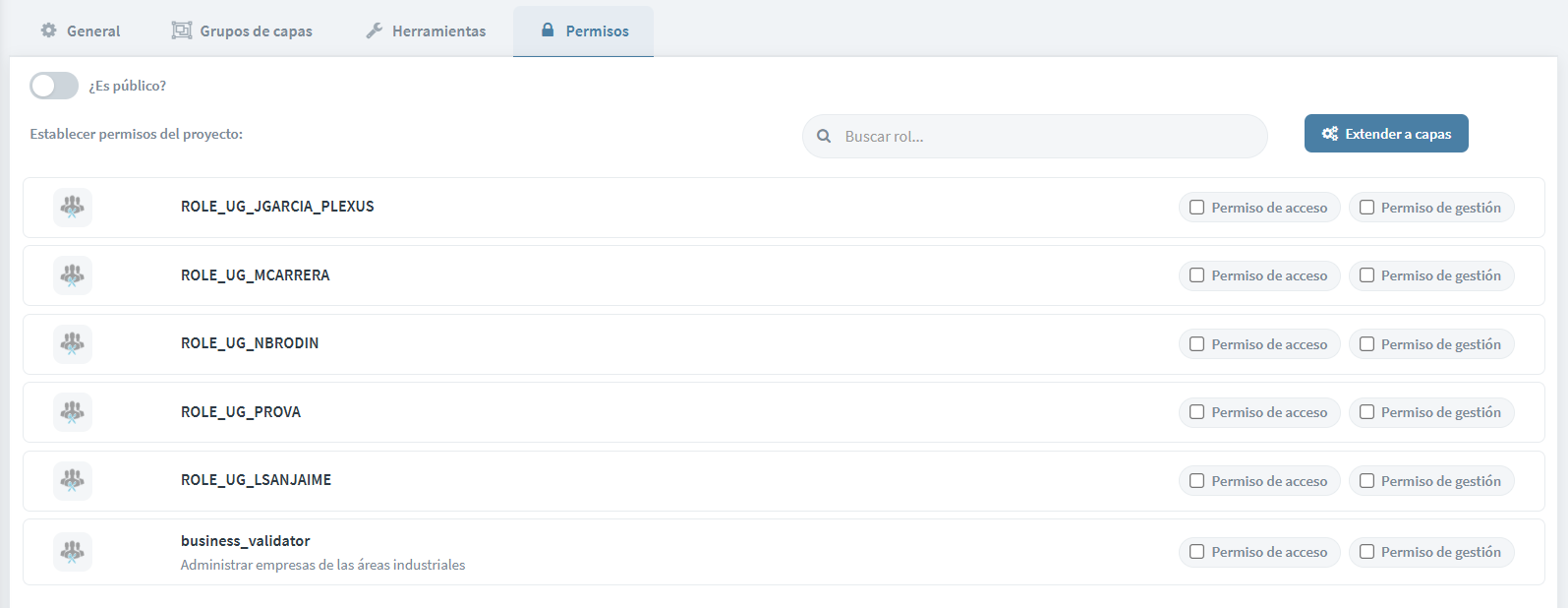Toggle the ¿Es público? switch

point(54,86)
